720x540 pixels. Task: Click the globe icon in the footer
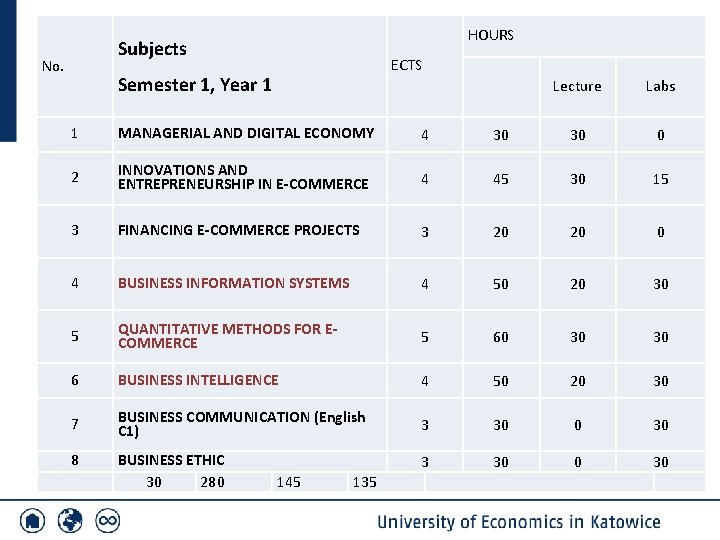pyautogui.click(x=70, y=521)
